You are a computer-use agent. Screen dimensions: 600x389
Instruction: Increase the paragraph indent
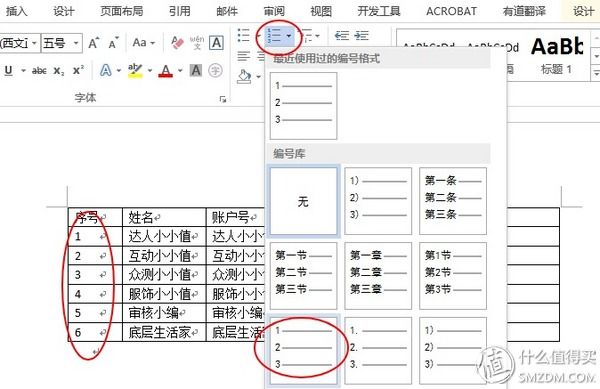362,36
